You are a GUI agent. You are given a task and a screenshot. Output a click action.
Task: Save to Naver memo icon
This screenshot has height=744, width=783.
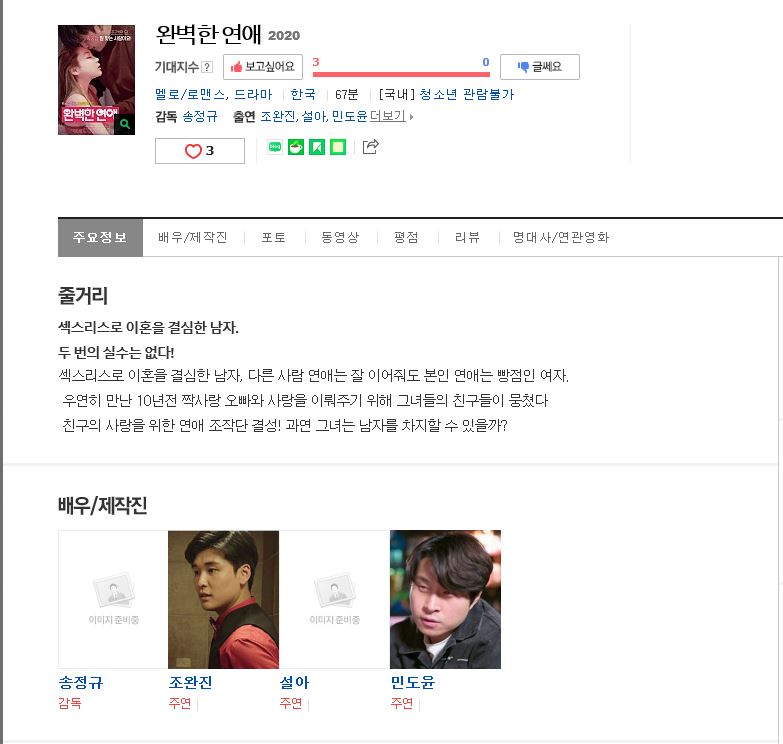[338, 147]
